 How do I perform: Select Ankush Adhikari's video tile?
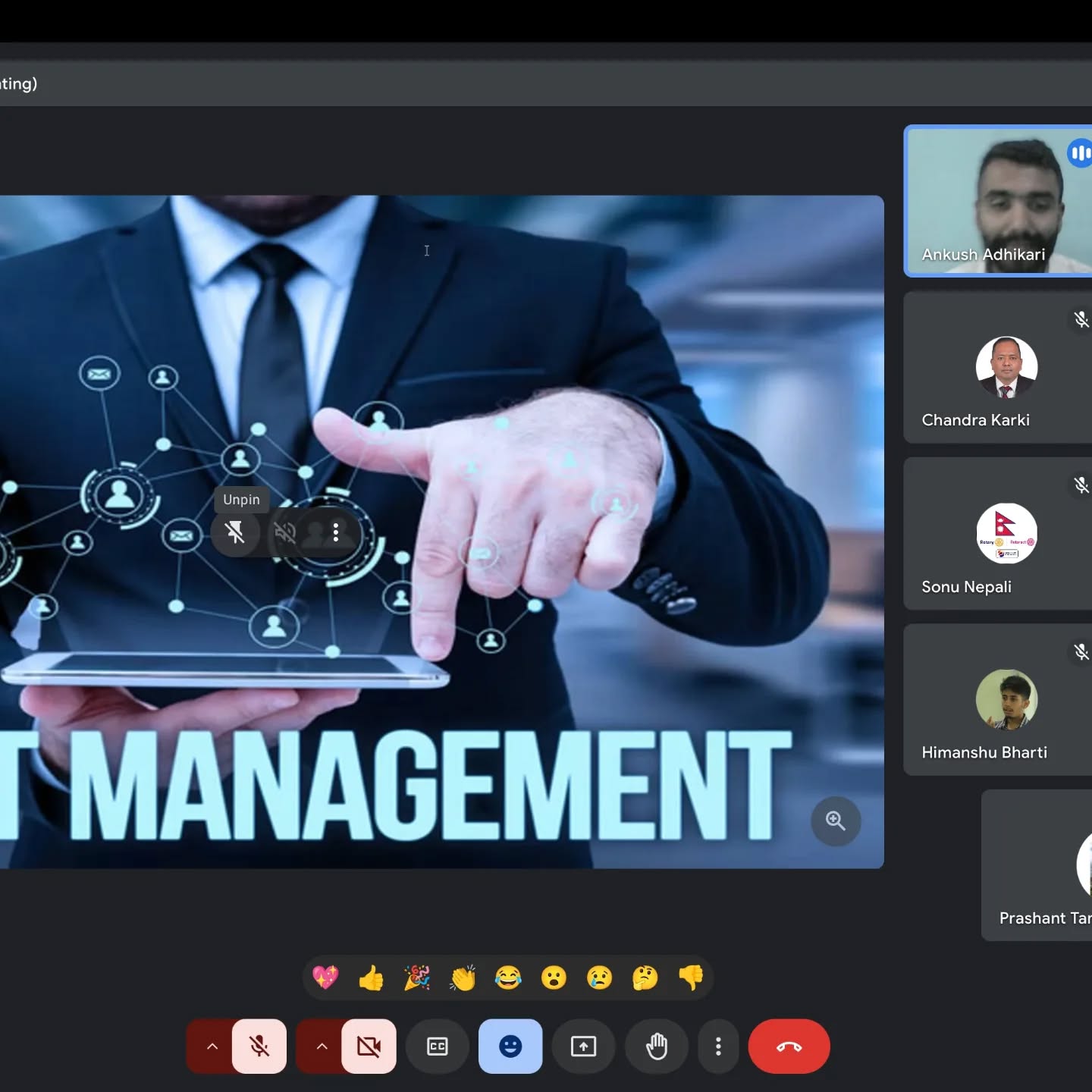(x=997, y=201)
